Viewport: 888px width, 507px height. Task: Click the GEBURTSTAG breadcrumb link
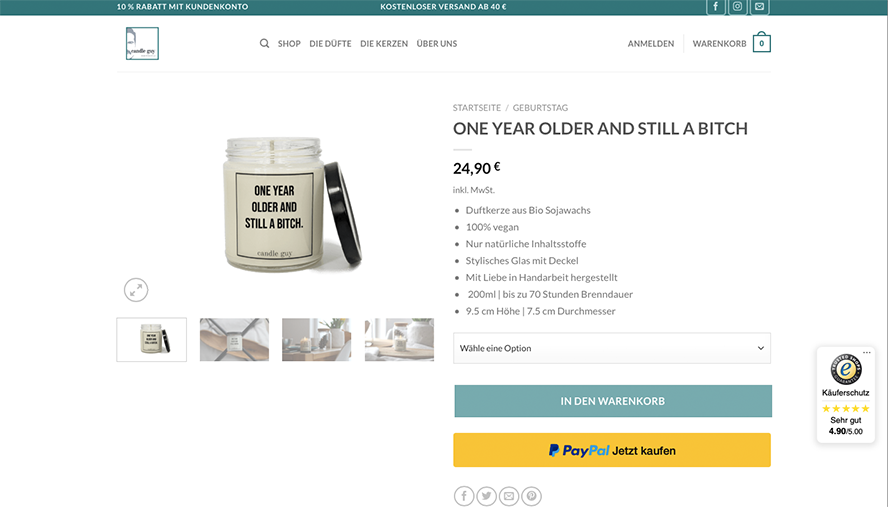[x=540, y=108]
